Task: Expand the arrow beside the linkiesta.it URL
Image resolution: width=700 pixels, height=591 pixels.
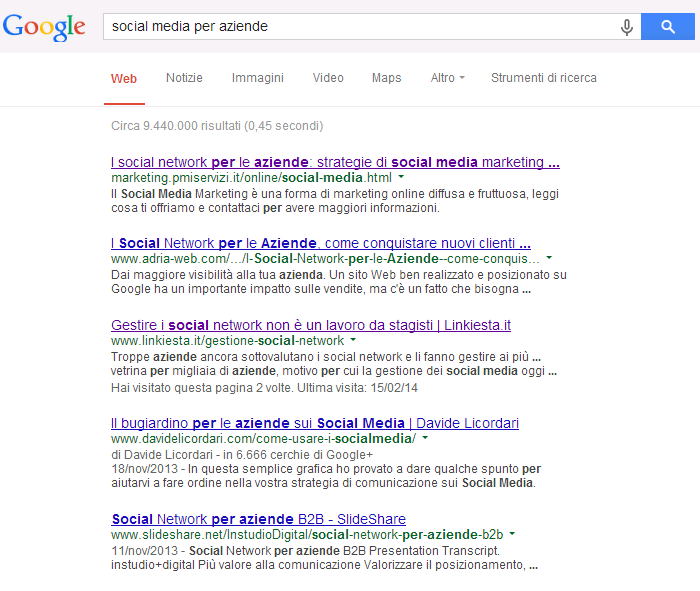Action: click(x=354, y=341)
